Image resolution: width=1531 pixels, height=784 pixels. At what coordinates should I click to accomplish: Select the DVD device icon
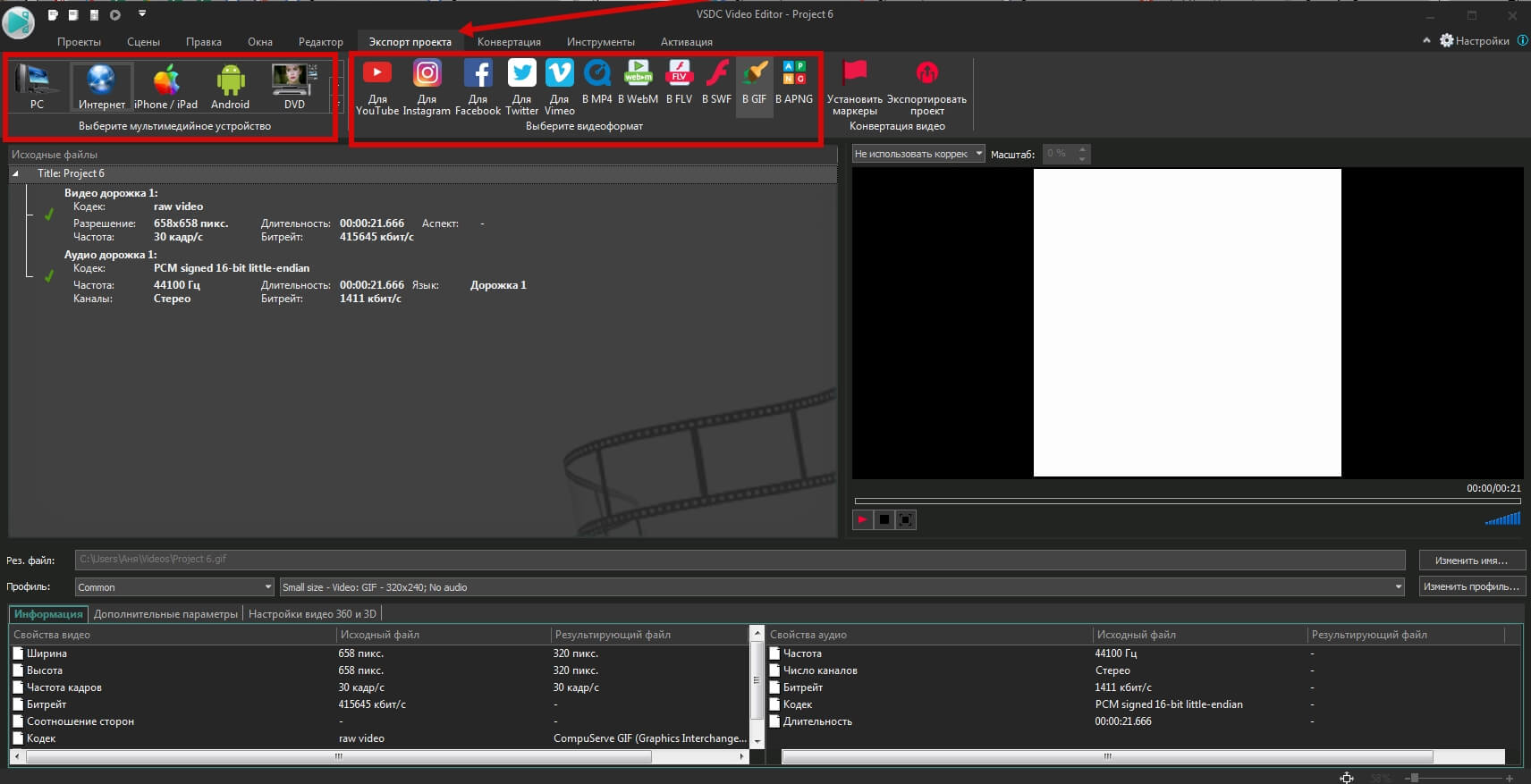point(294,82)
